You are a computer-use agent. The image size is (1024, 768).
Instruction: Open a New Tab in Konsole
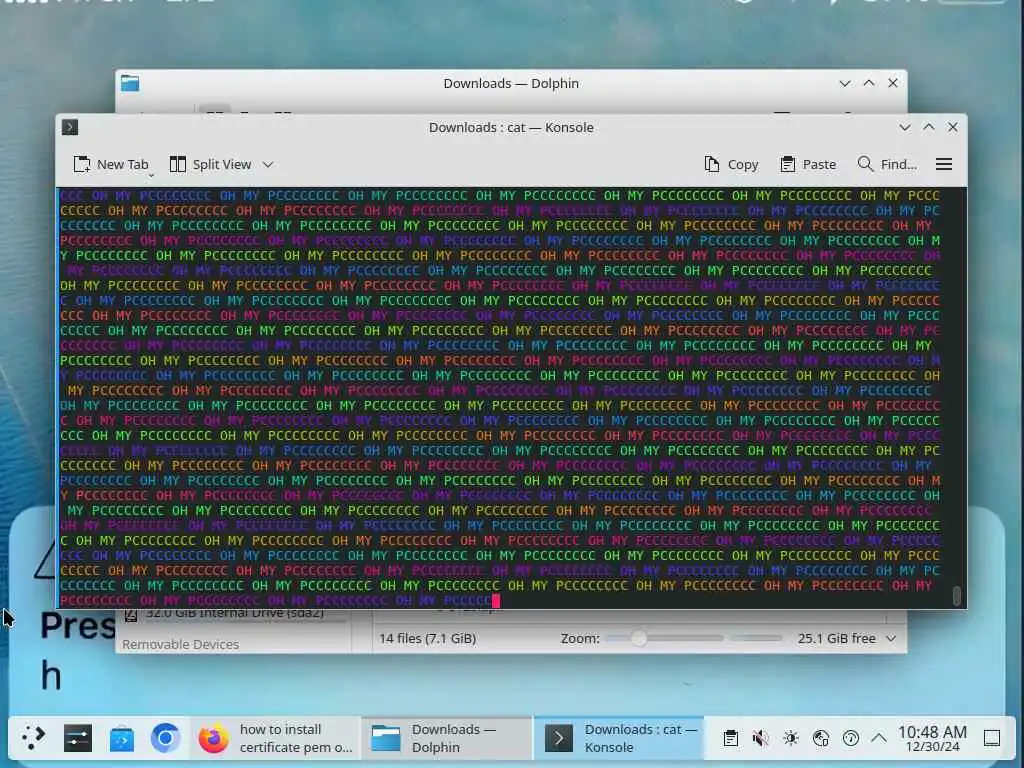tap(111, 165)
